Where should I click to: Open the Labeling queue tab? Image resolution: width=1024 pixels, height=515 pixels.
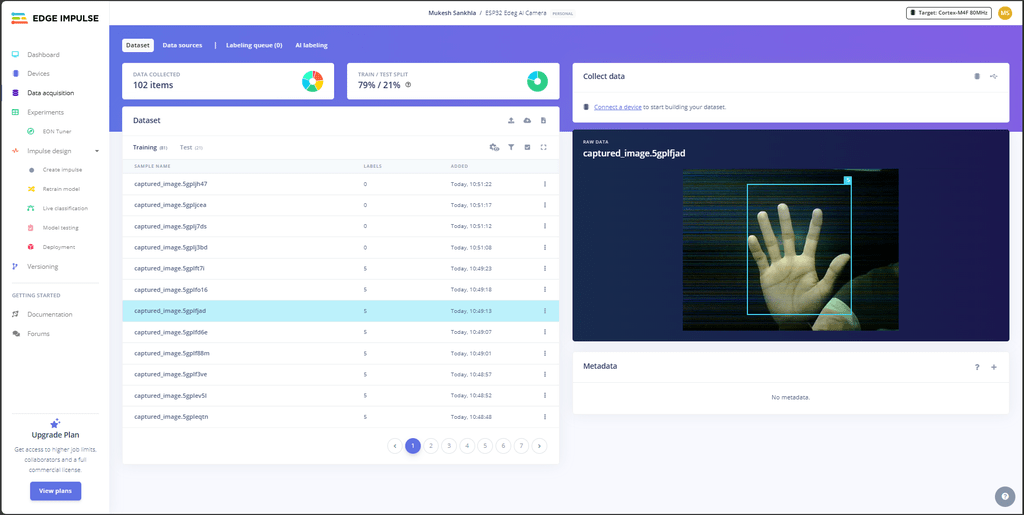[x=254, y=46]
